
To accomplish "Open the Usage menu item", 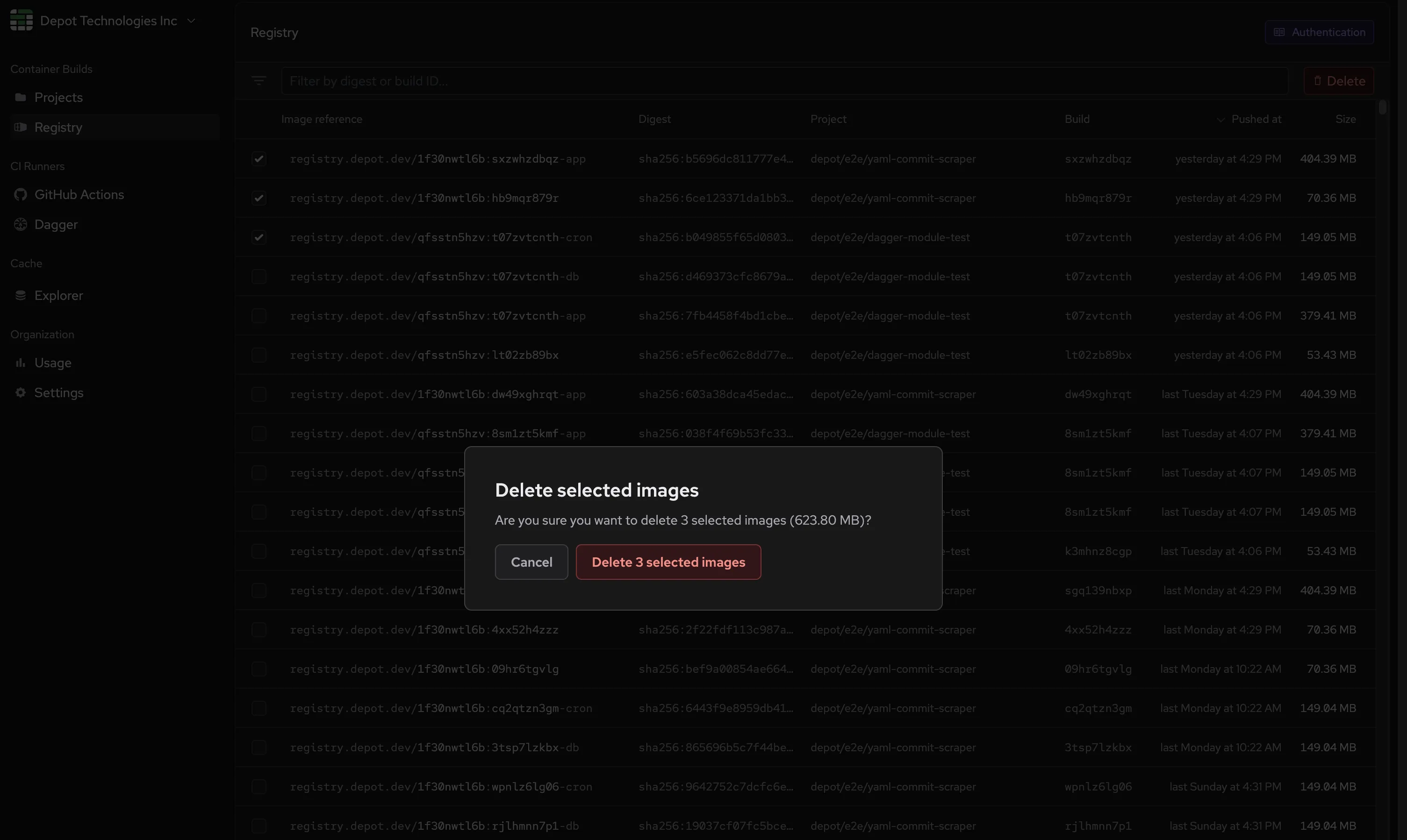I will 53,363.
